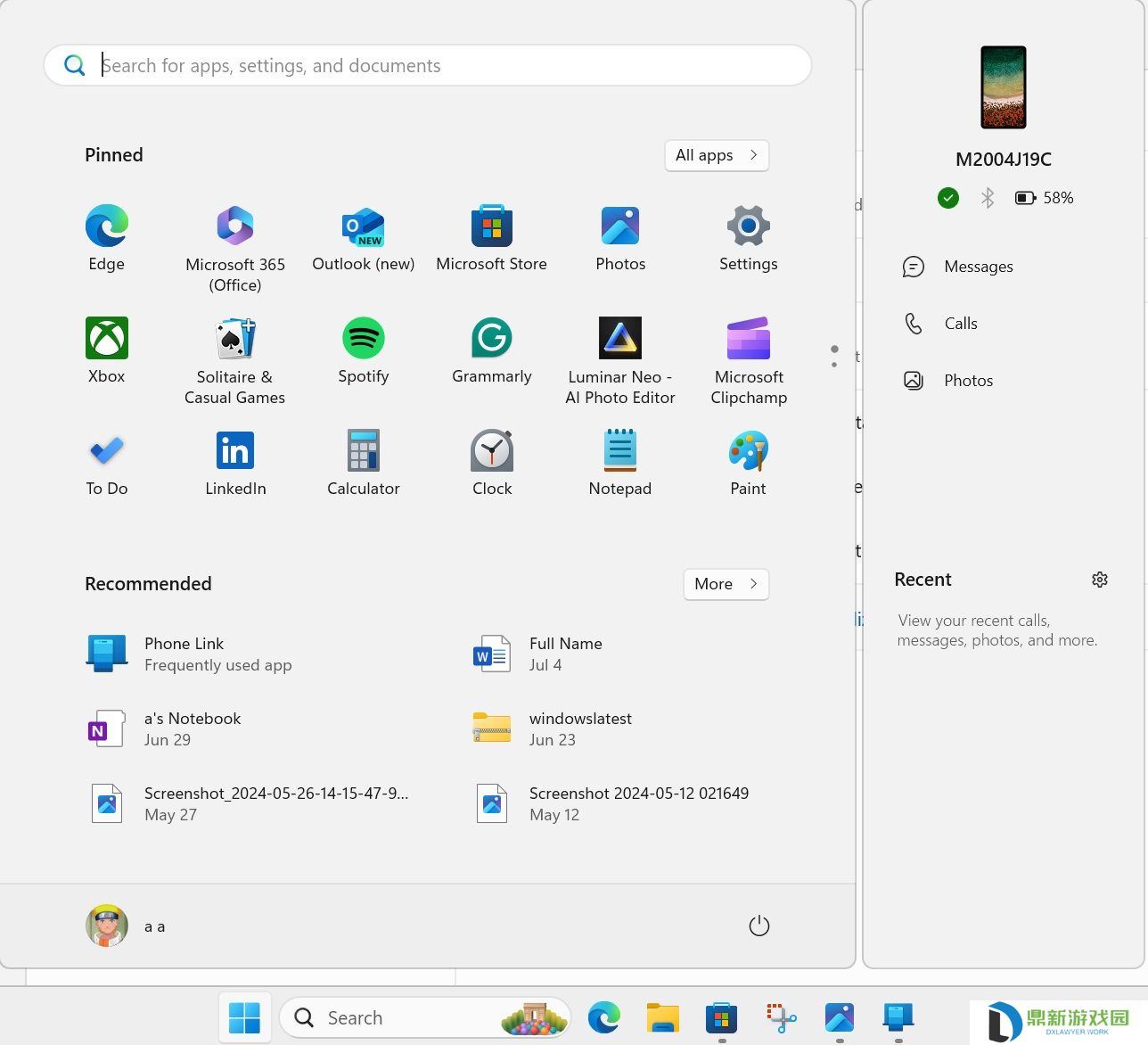This screenshot has width=1148, height=1045.
Task: Expand More recommended items
Action: [726, 584]
